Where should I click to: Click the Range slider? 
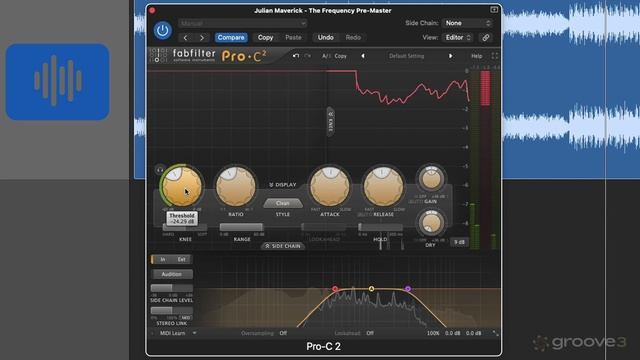242,227
